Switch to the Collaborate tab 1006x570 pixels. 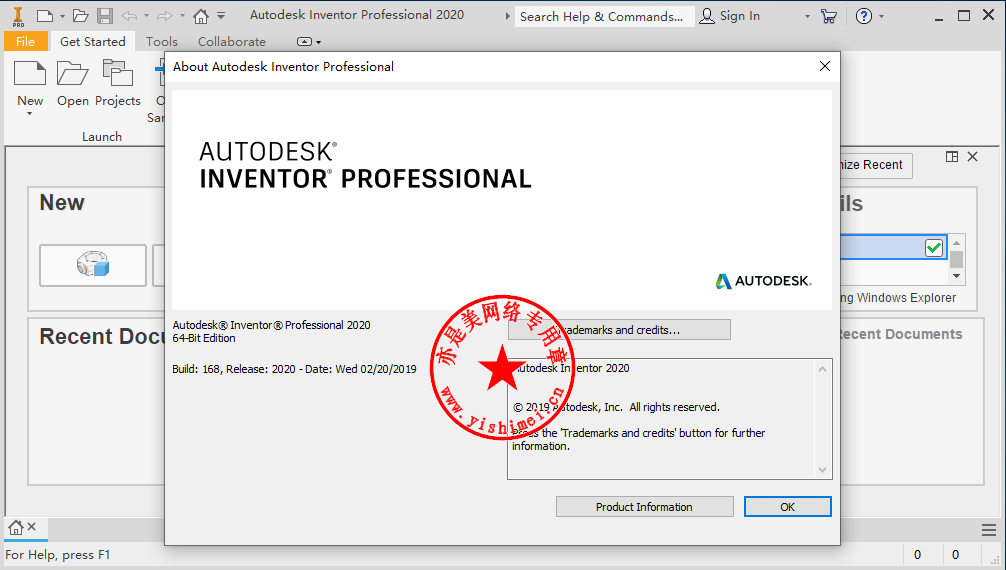click(232, 41)
